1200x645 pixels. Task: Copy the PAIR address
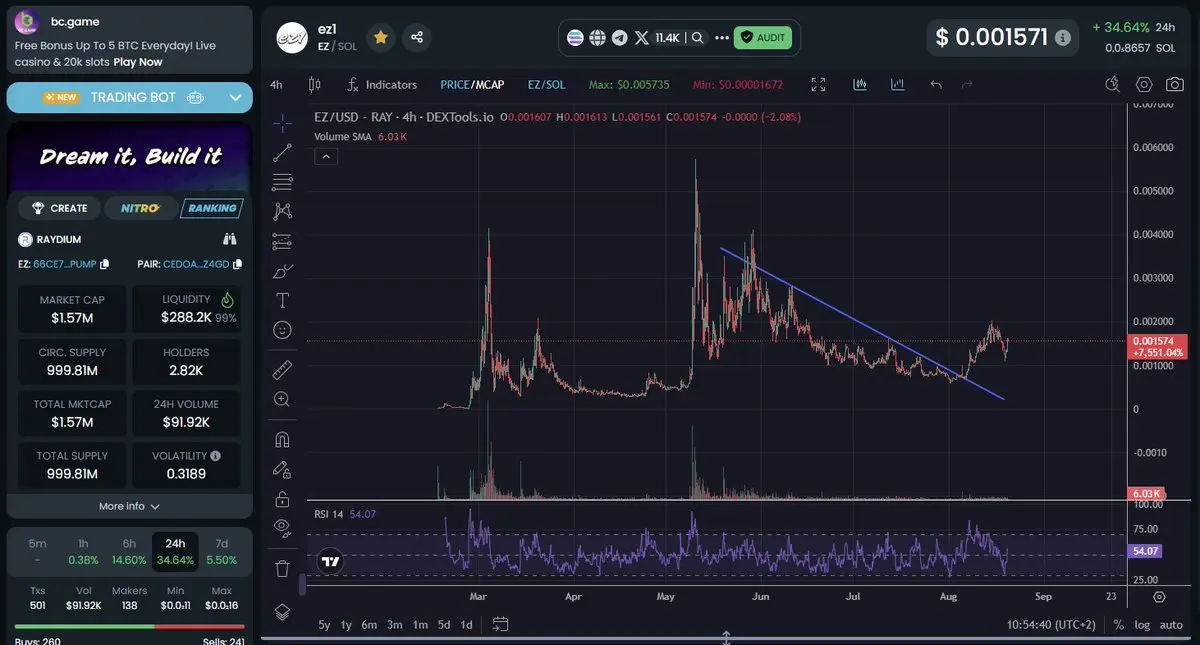(237, 264)
